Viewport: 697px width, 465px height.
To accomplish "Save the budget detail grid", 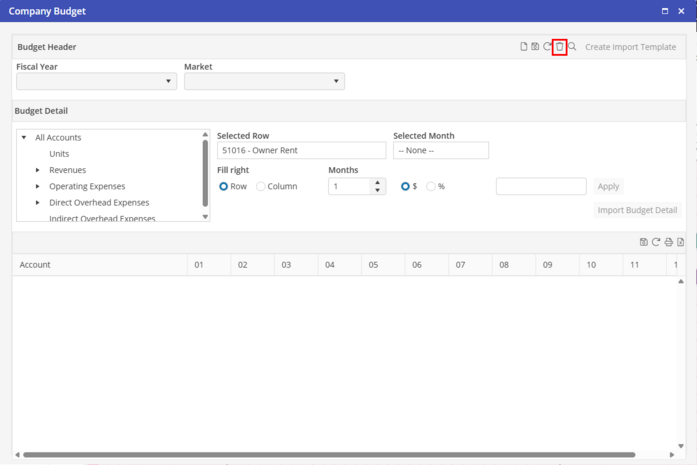I will click(x=644, y=242).
